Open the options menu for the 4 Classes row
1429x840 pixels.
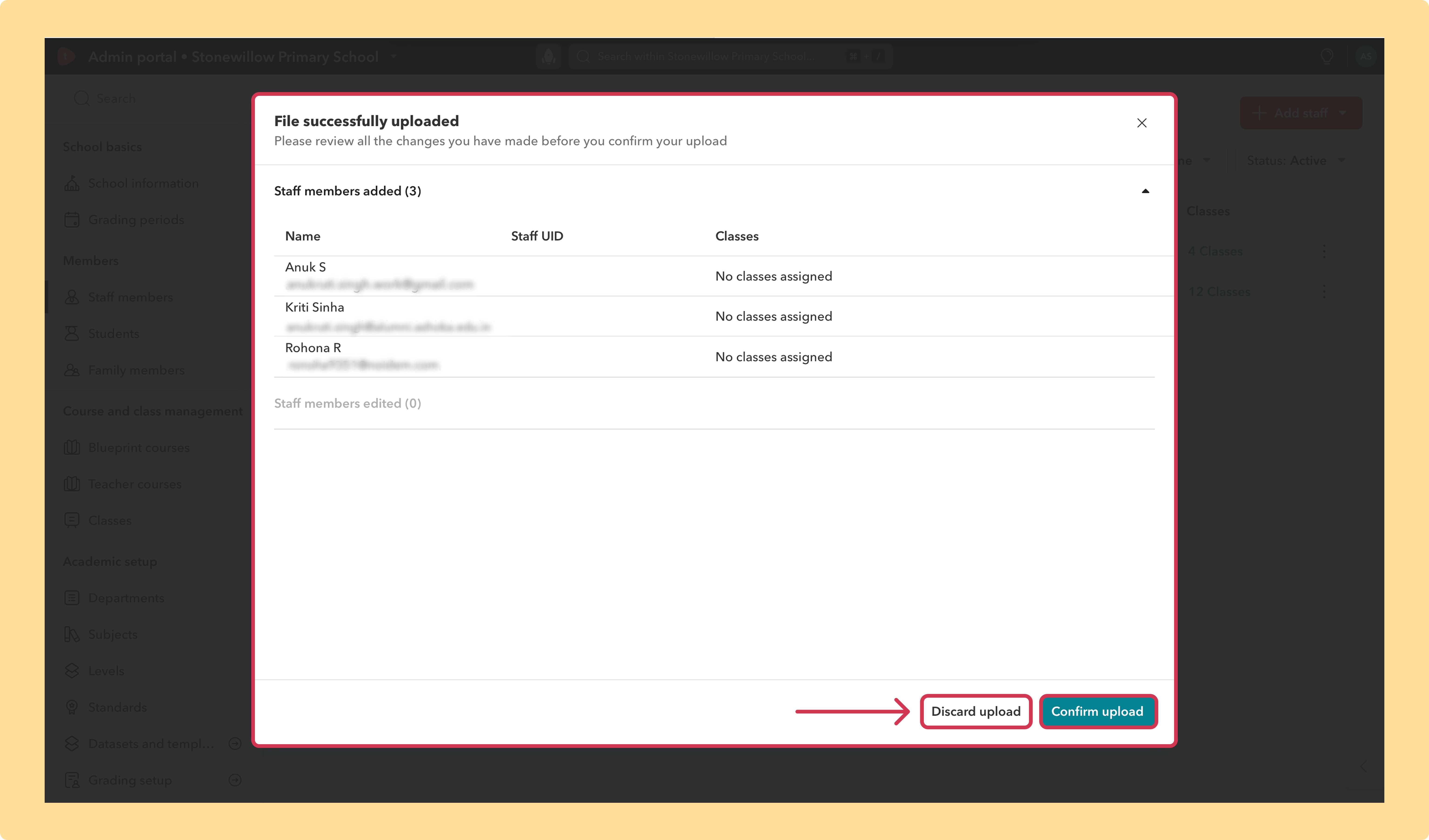[1324, 251]
